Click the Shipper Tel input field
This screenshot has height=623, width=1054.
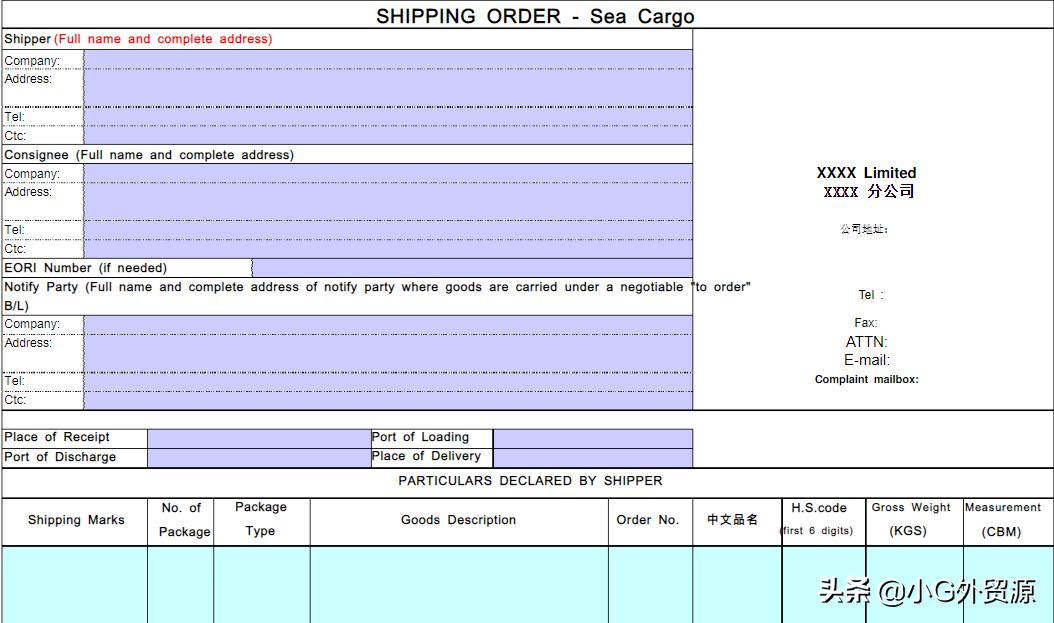pos(388,117)
